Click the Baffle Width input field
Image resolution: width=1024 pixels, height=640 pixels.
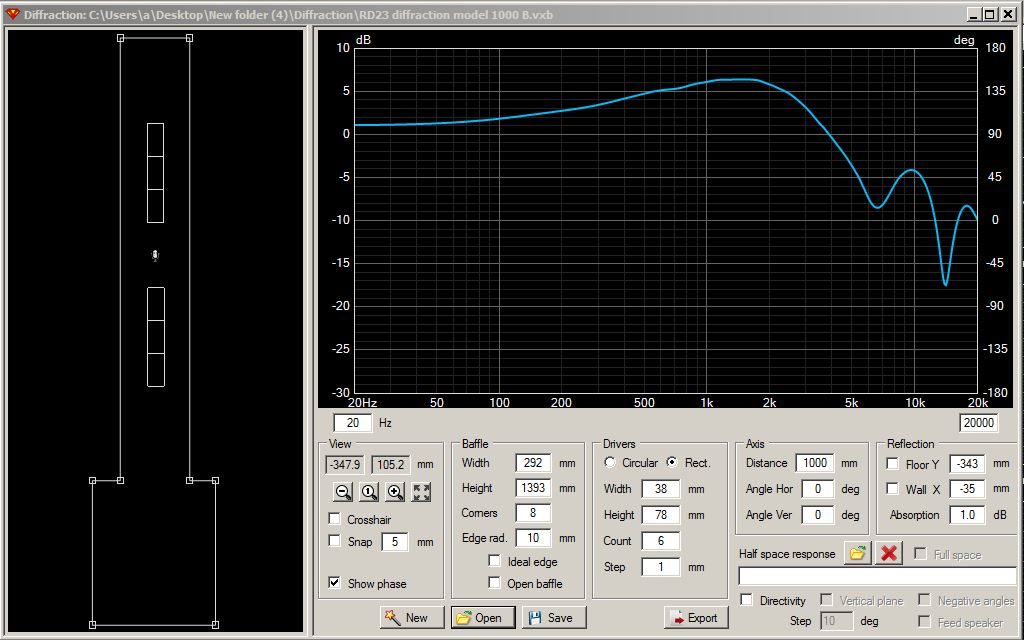[533, 463]
